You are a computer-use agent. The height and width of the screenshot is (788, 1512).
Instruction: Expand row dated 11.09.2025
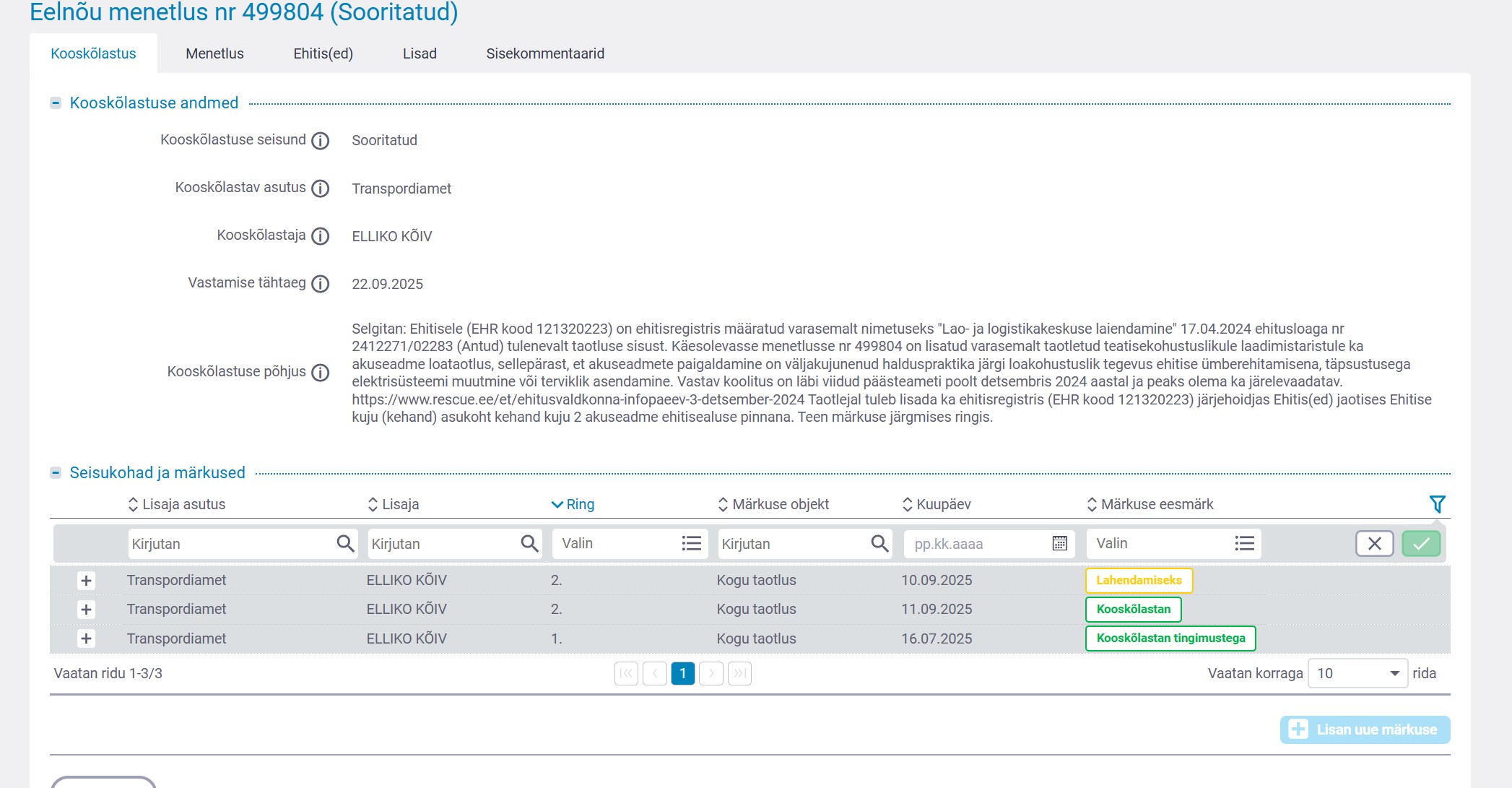coord(86,610)
